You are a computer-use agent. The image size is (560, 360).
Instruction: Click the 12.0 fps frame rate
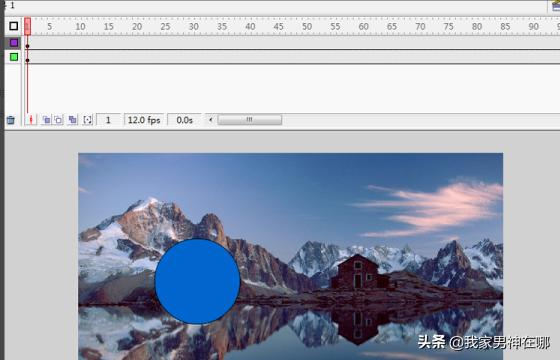click(x=144, y=120)
